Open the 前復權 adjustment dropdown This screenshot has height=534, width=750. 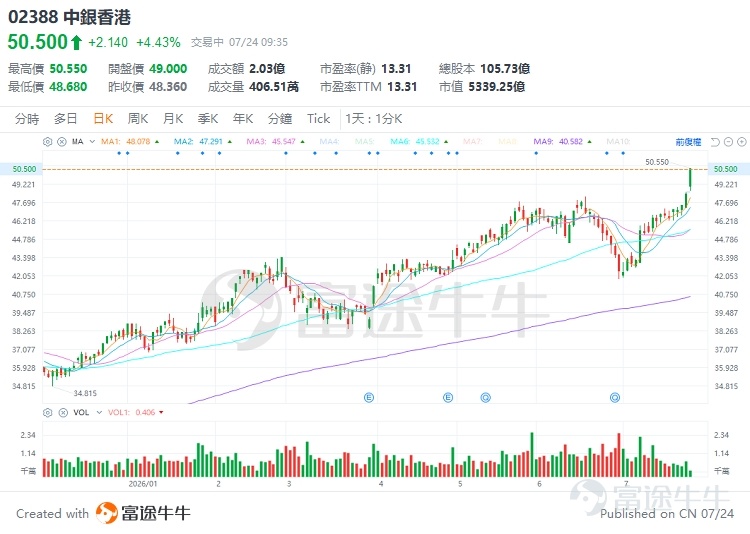[688, 142]
